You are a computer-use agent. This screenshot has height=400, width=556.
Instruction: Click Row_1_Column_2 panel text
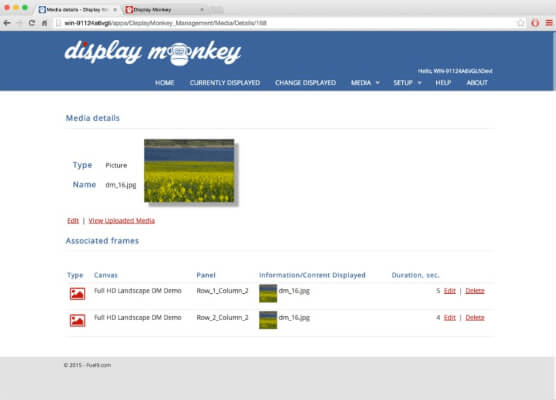tap(222, 291)
